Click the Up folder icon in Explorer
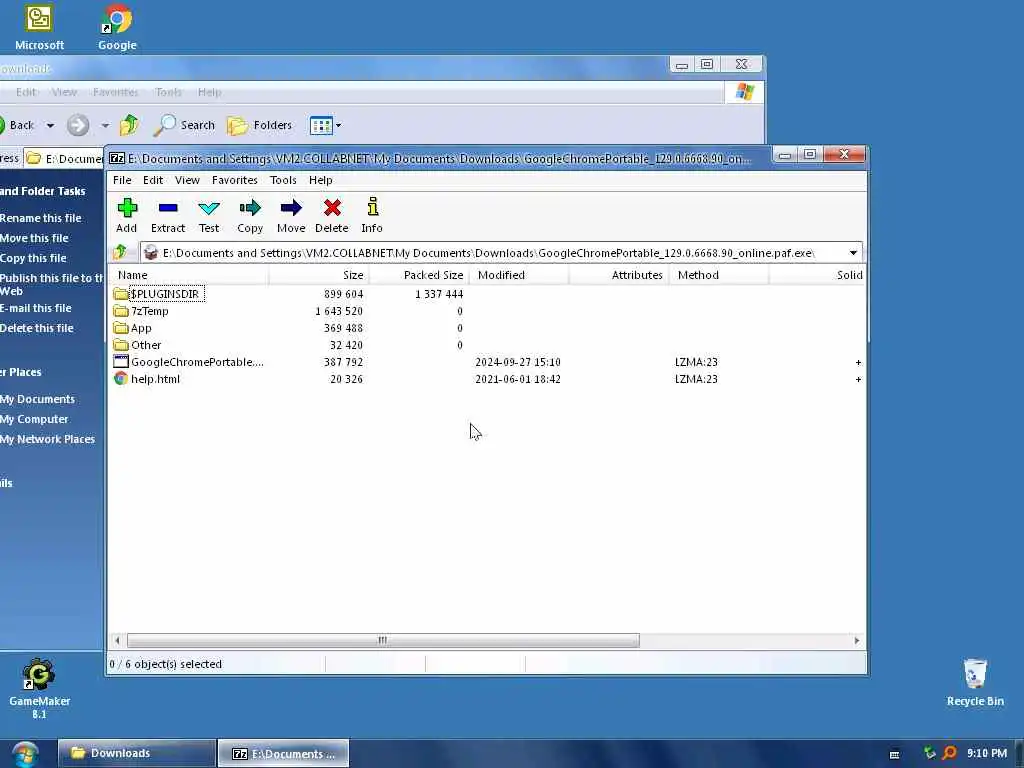 click(129, 125)
